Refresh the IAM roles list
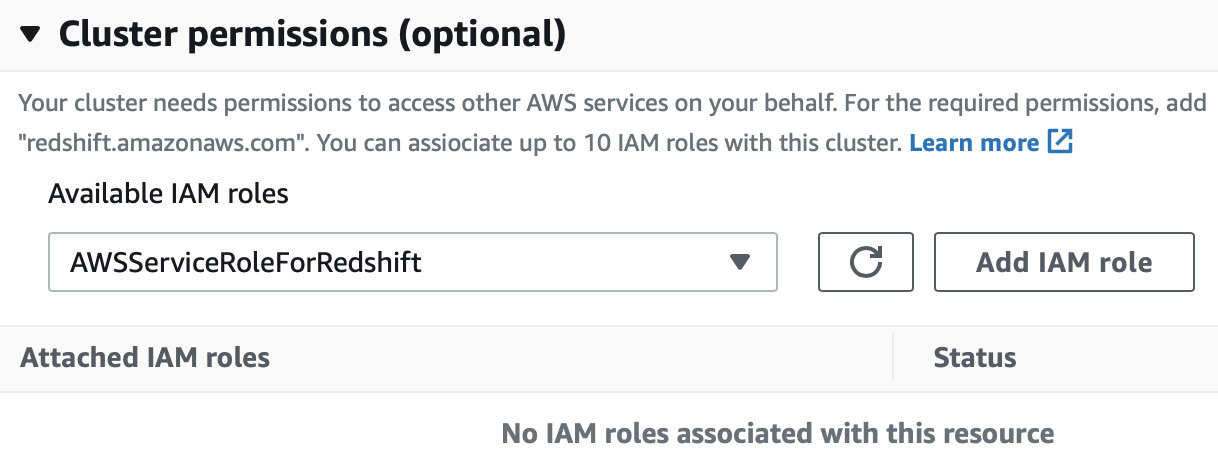 click(866, 262)
